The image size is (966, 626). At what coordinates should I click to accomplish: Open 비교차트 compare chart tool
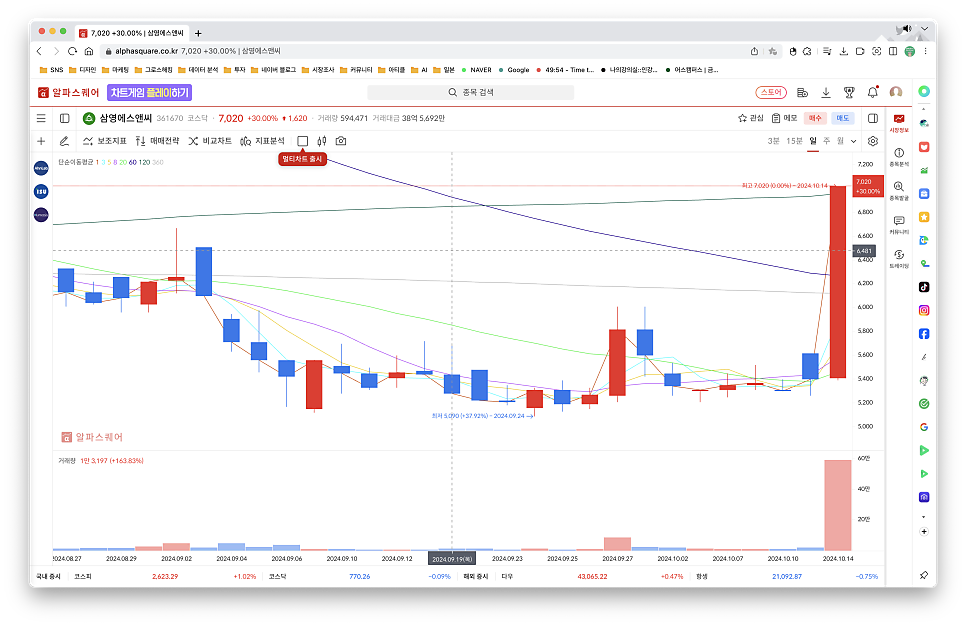210,141
